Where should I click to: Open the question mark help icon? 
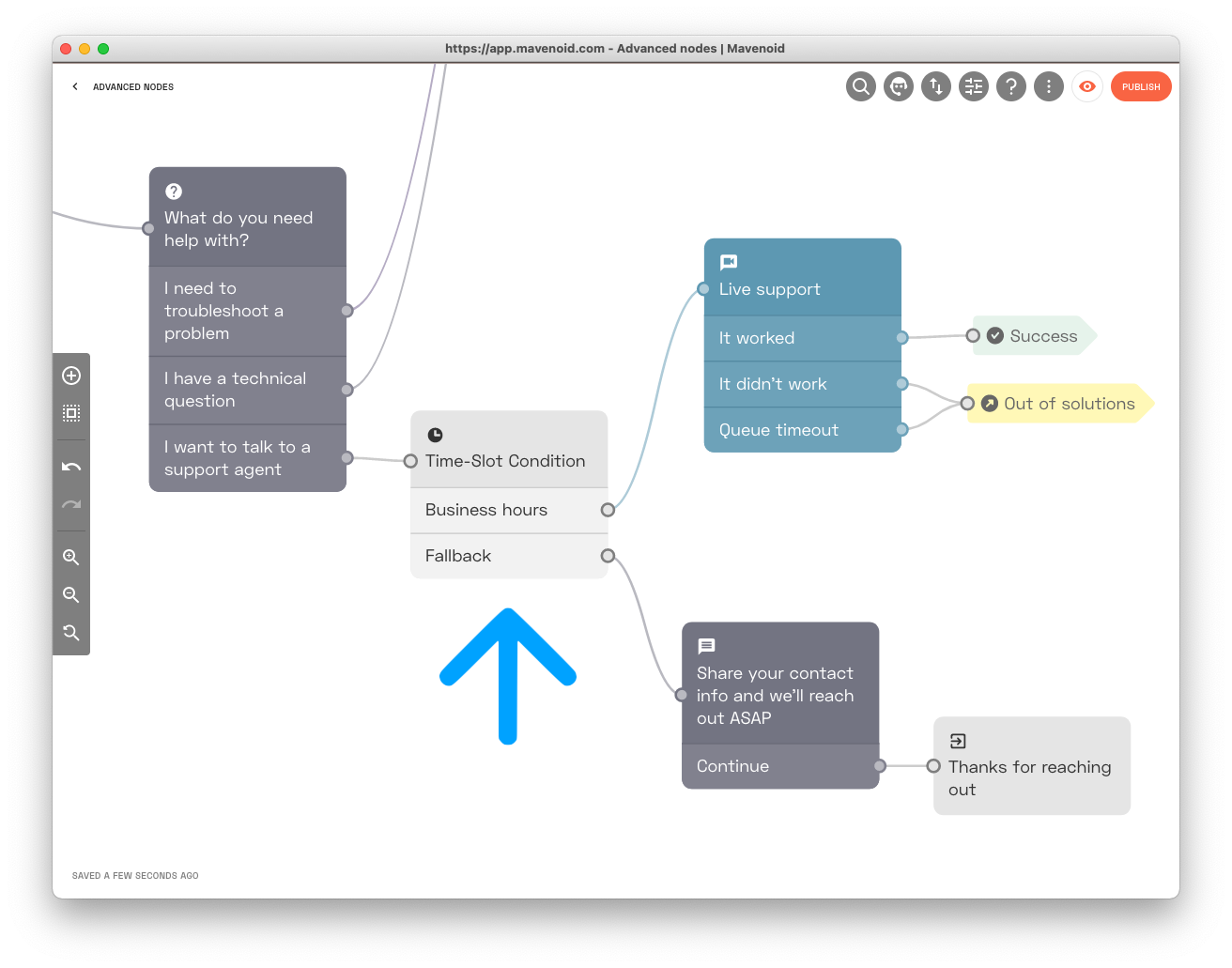pos(1011,87)
